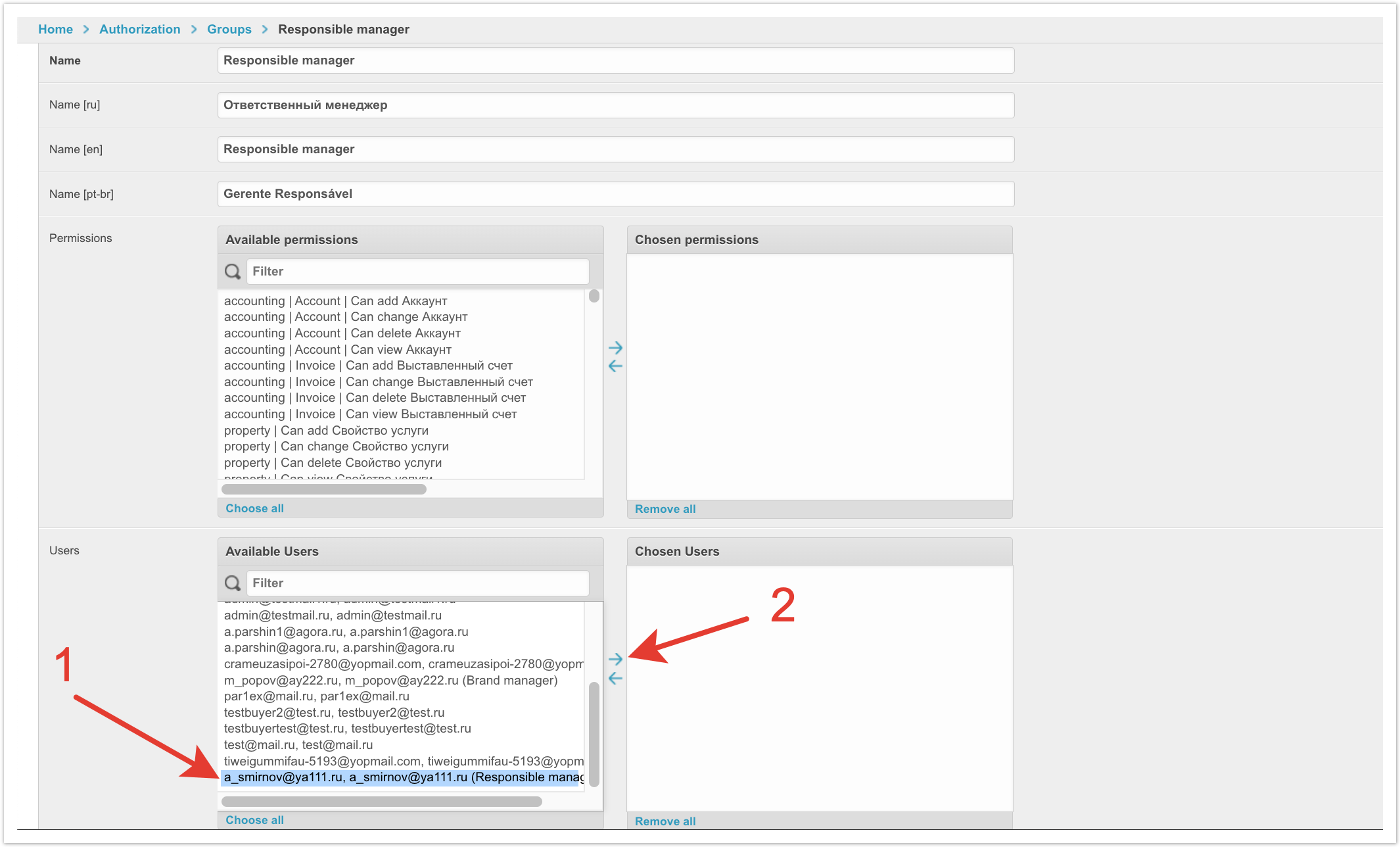Image resolution: width=1400 pixels, height=847 pixels.
Task: Click horizontal scrollbar under Available permissions
Action: click(x=324, y=489)
